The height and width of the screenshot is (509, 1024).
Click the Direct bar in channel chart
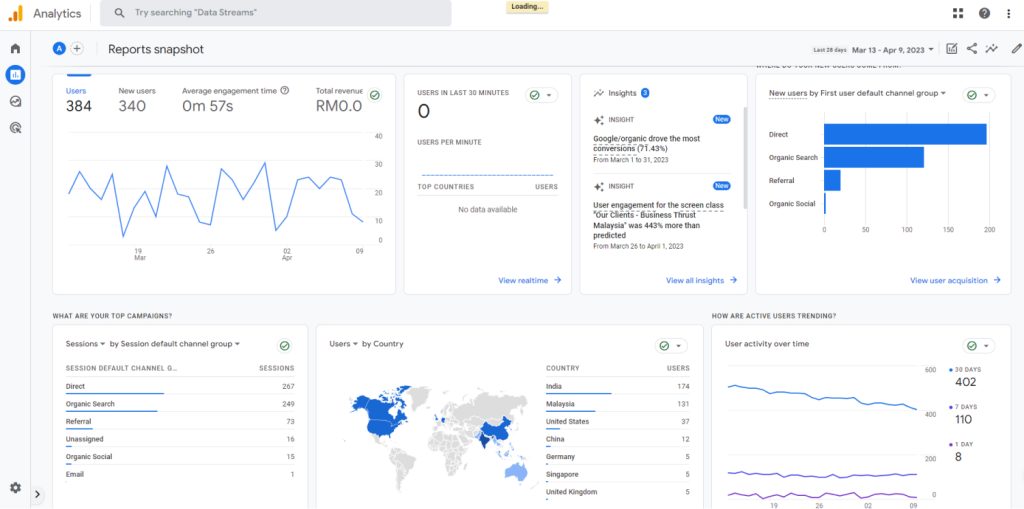[904, 135]
